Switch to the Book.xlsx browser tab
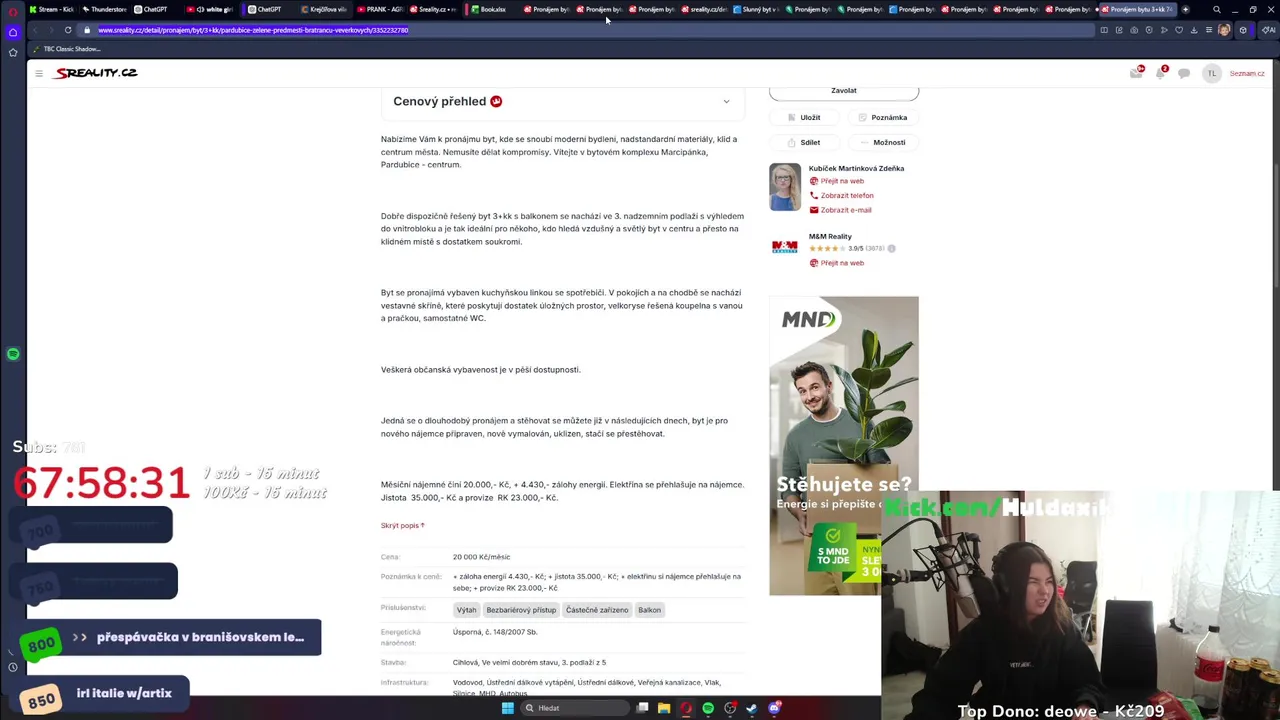This screenshot has width=1280, height=720. [489, 9]
